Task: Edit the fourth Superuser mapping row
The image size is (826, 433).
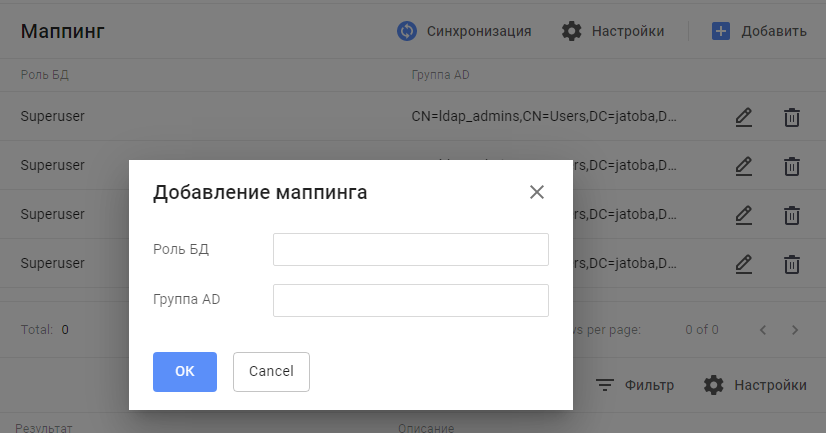Action: point(743,264)
